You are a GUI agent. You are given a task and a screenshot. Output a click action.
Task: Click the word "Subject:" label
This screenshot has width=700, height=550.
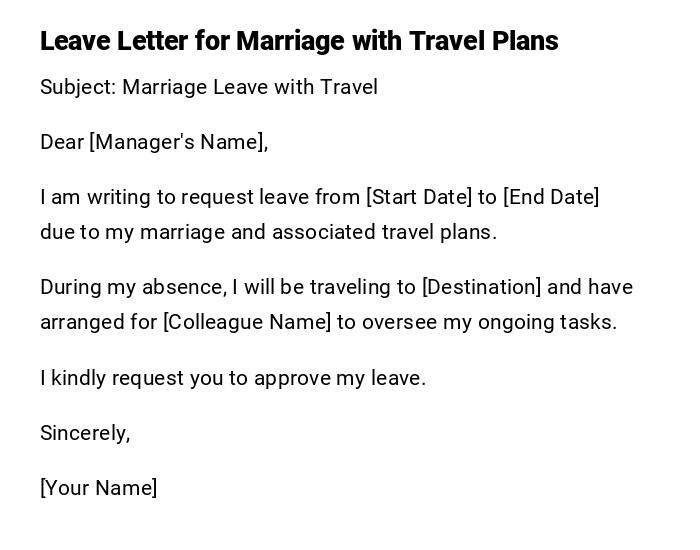point(78,88)
